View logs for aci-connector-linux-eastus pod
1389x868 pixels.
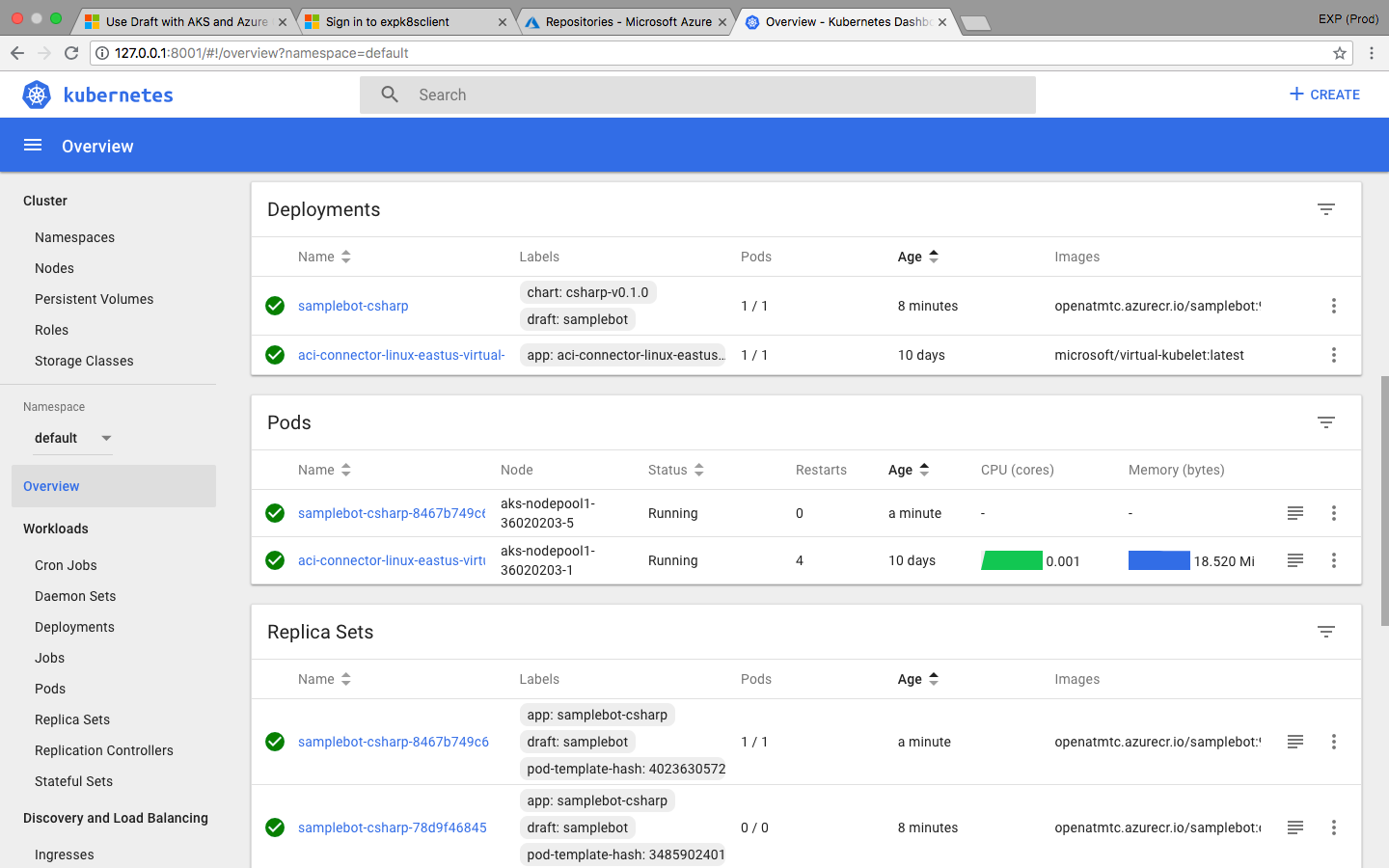point(1295,560)
